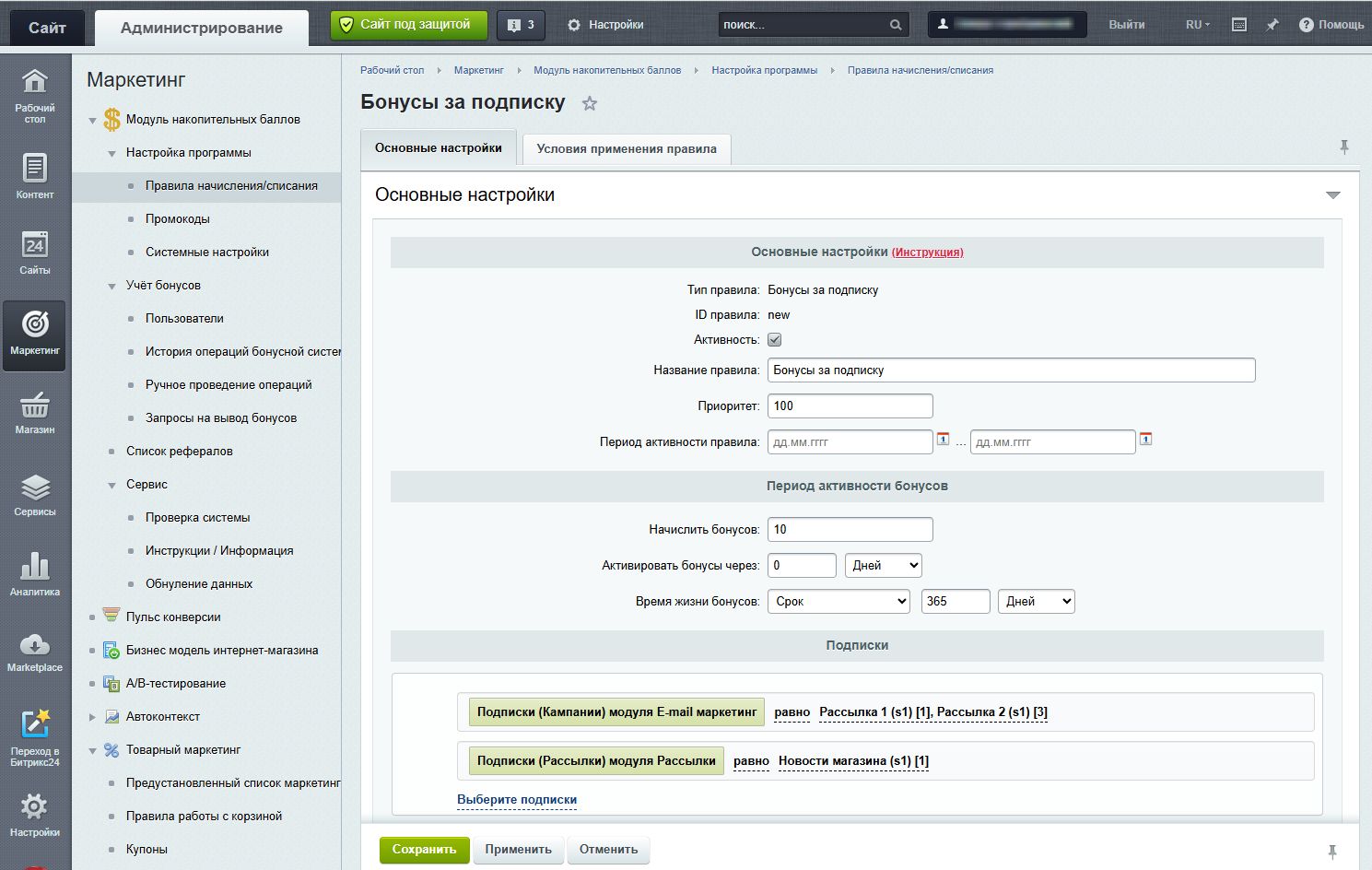Add page to favorites with star
The image size is (1372, 870).
tap(590, 103)
